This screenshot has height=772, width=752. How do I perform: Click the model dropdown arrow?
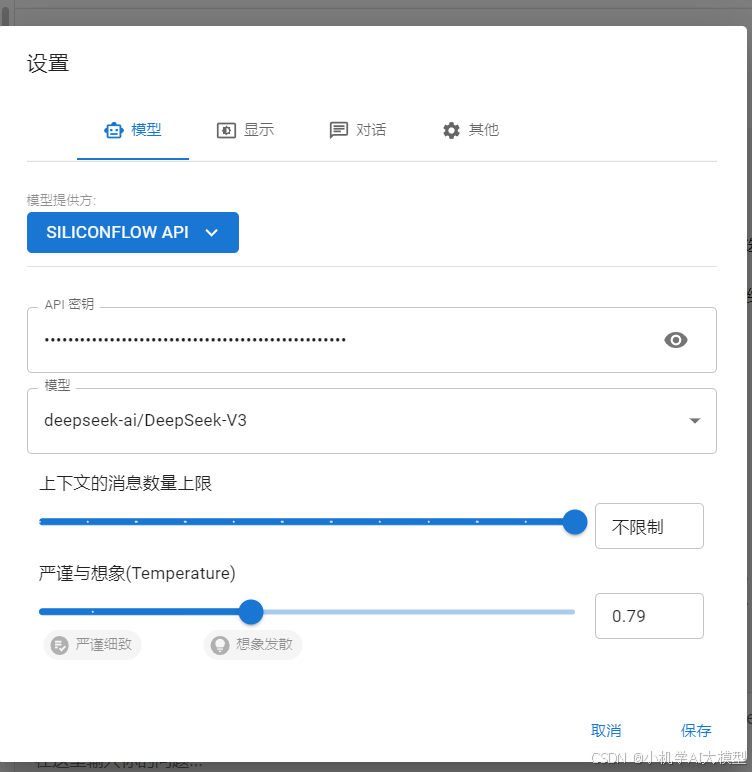[695, 421]
